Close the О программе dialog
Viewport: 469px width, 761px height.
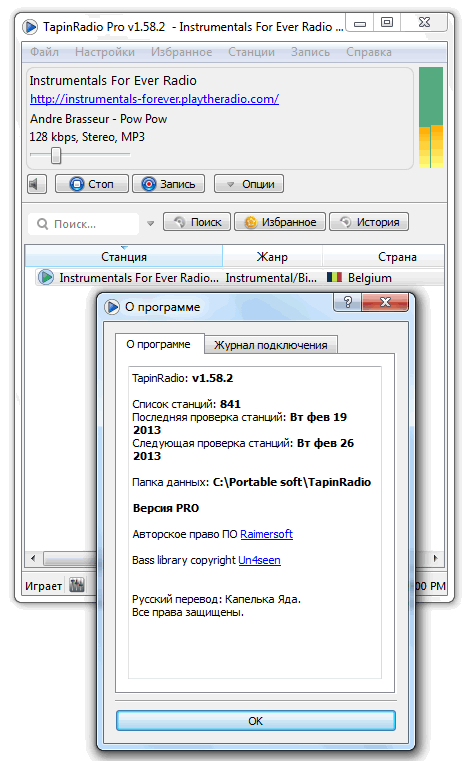point(385,302)
